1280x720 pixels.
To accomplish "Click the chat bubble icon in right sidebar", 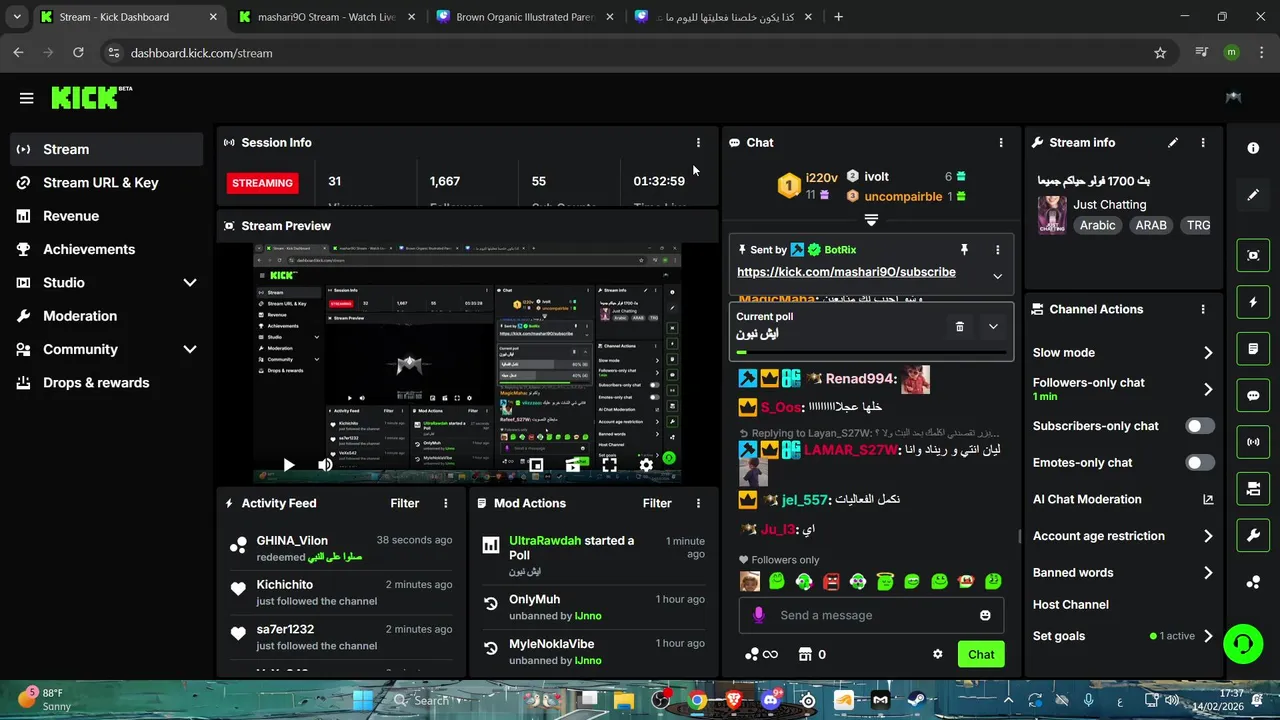I will point(1253,396).
